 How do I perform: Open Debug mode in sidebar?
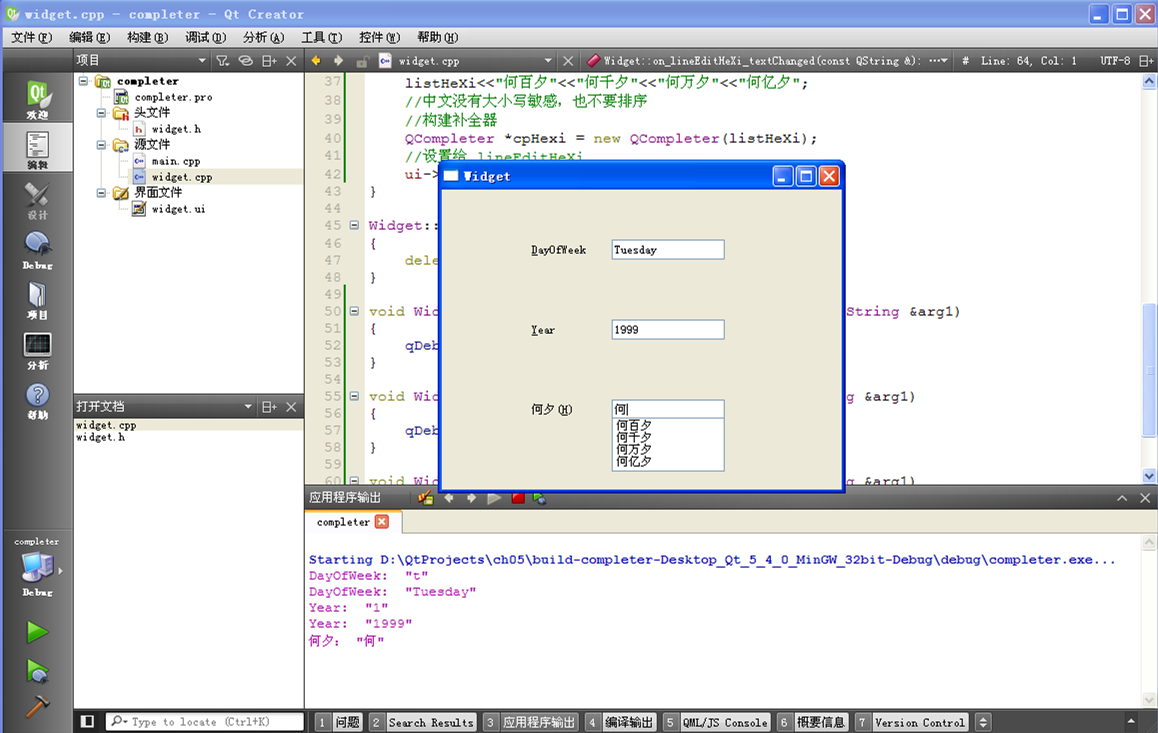(x=37, y=250)
